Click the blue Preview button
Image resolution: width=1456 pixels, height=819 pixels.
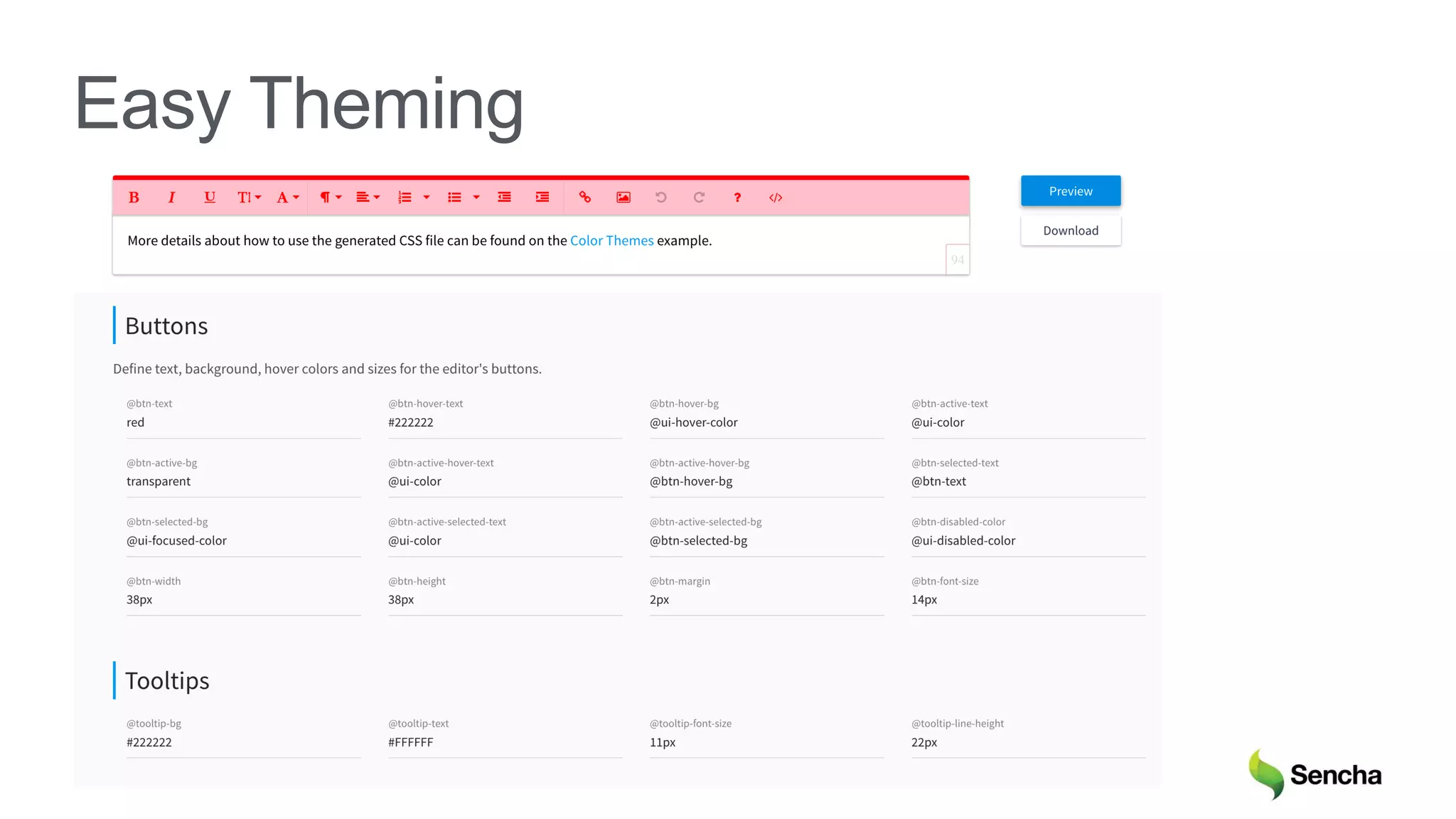pyautogui.click(x=1071, y=191)
